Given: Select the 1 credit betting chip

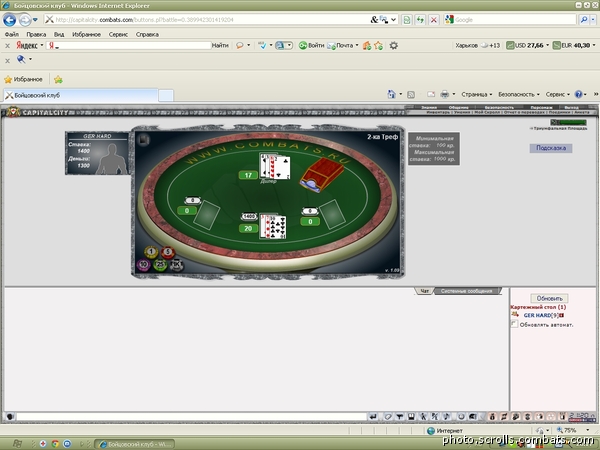Looking at the screenshot, I should pyautogui.click(x=151, y=252).
